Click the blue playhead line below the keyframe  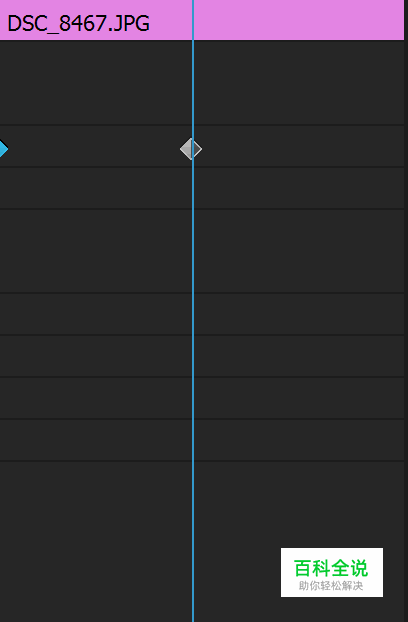(x=193, y=357)
